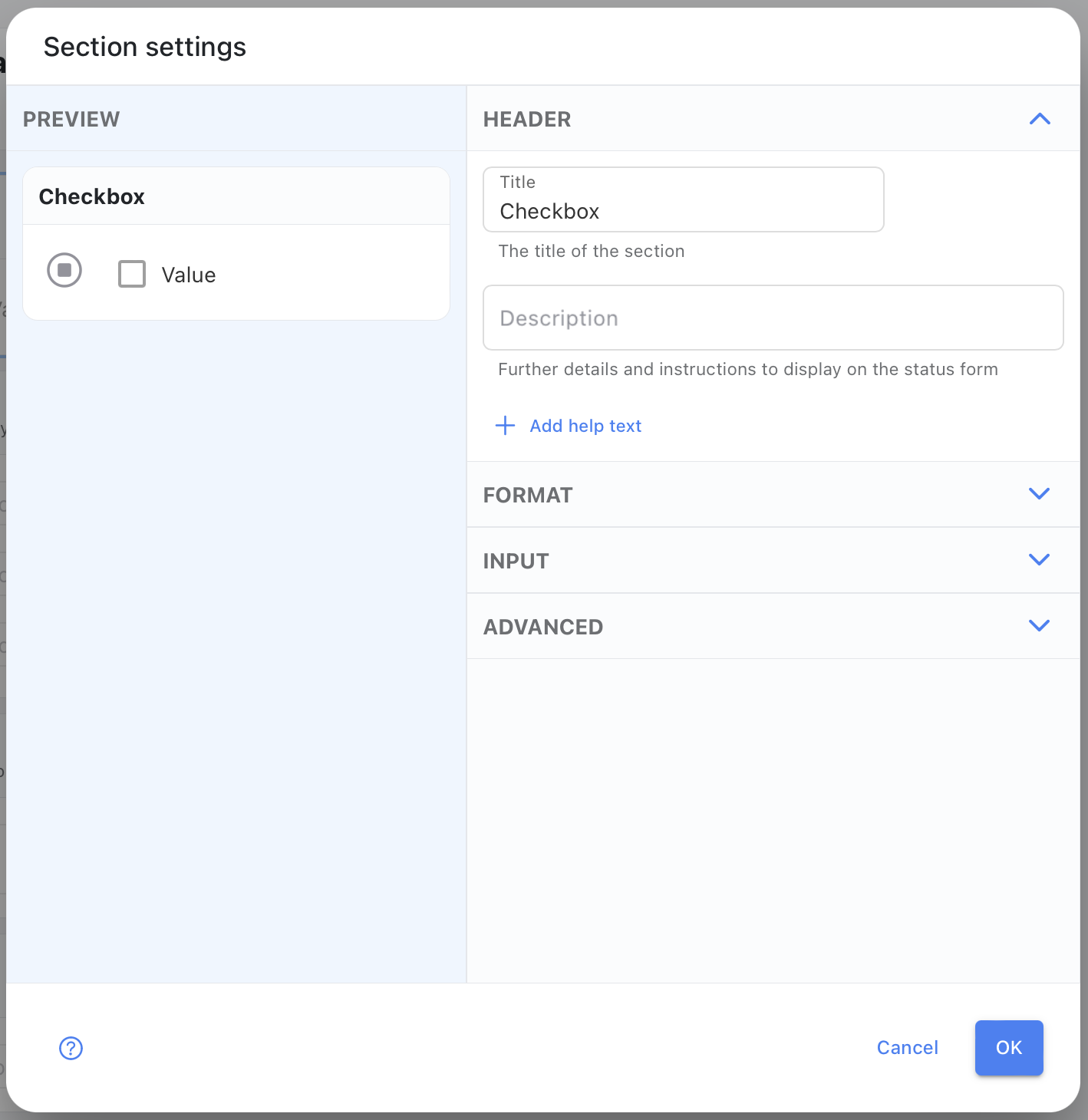This screenshot has height=1120, width=1088.
Task: Click the Section settings dialog title
Action: click(x=145, y=47)
